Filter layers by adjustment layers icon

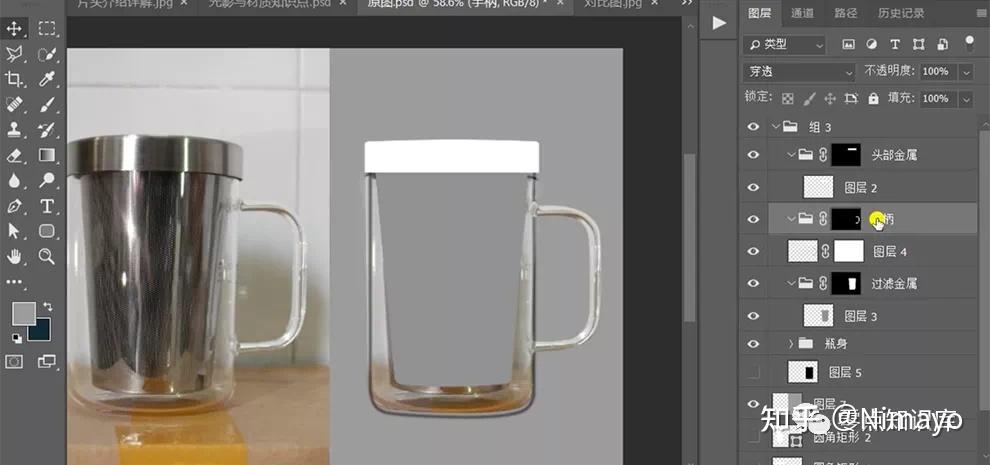pos(871,44)
